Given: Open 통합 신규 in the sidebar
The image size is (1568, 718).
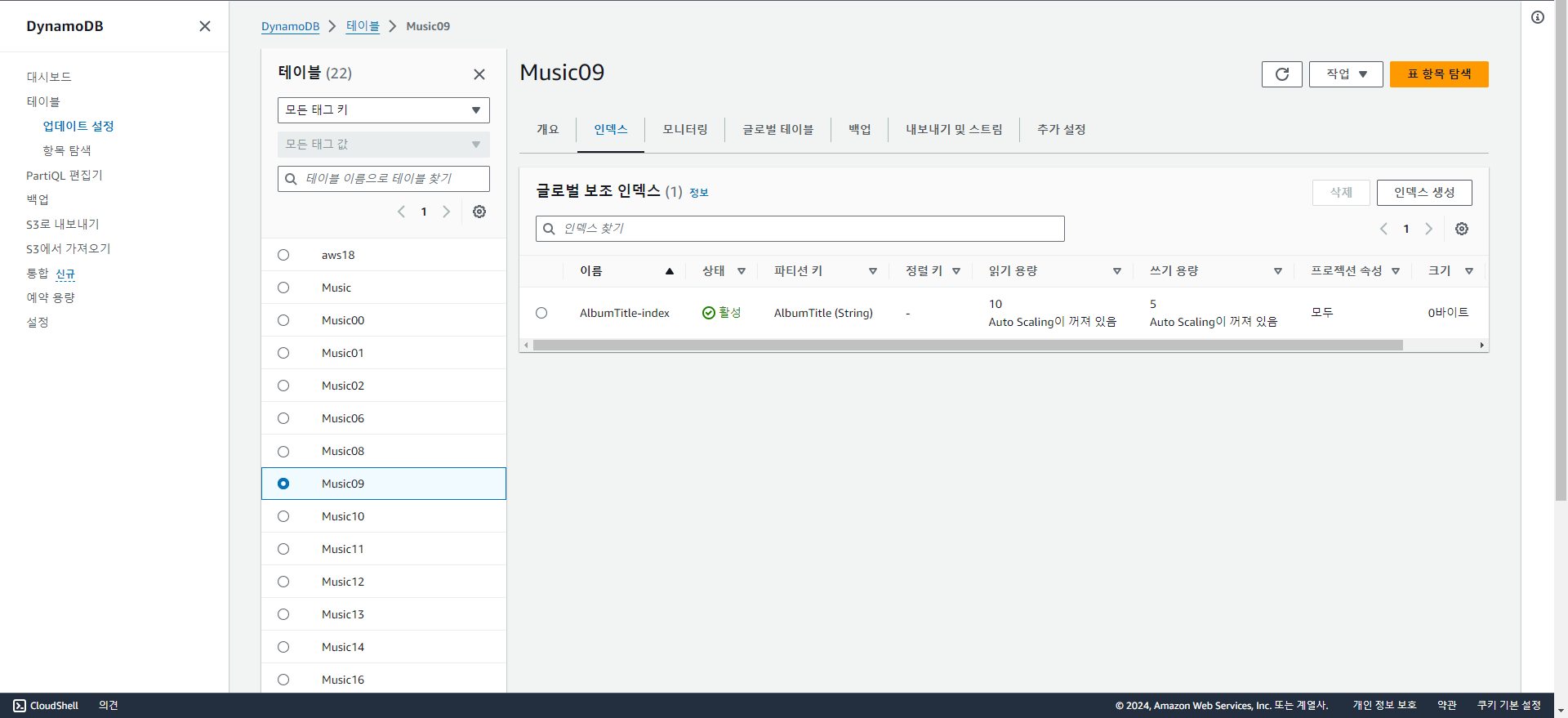Looking at the screenshot, I should click(51, 274).
